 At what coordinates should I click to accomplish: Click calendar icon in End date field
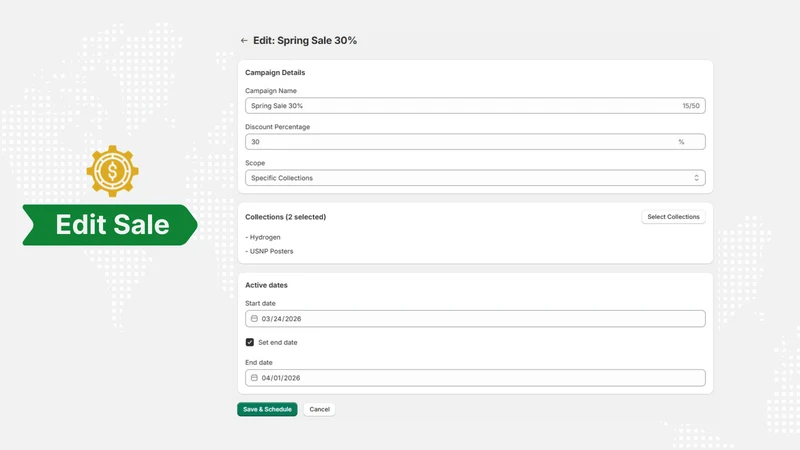click(x=254, y=378)
